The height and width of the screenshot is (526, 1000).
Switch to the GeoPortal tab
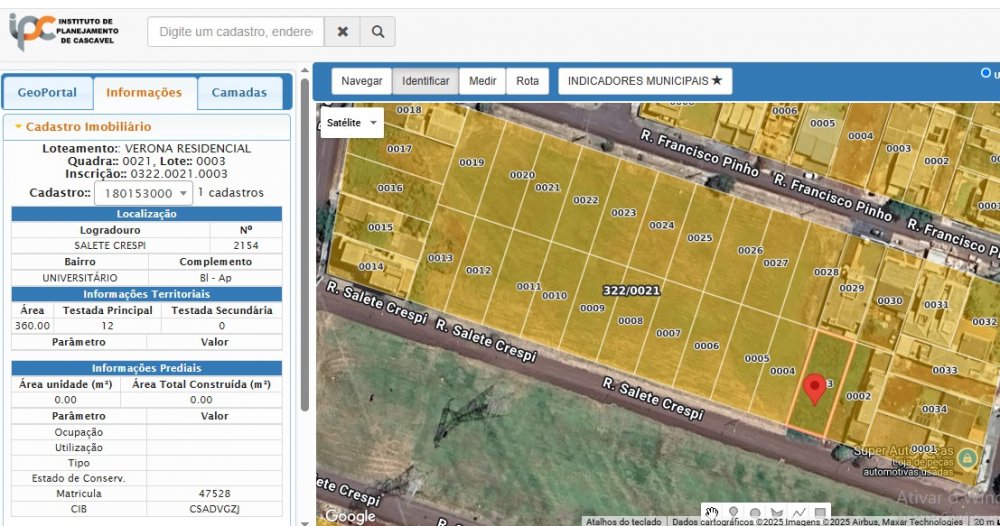coord(47,93)
